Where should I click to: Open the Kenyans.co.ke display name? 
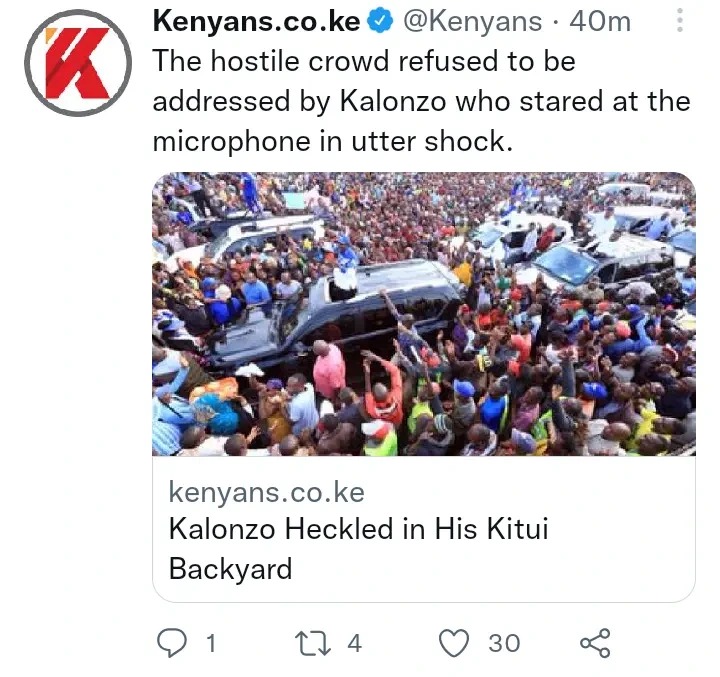click(x=257, y=22)
